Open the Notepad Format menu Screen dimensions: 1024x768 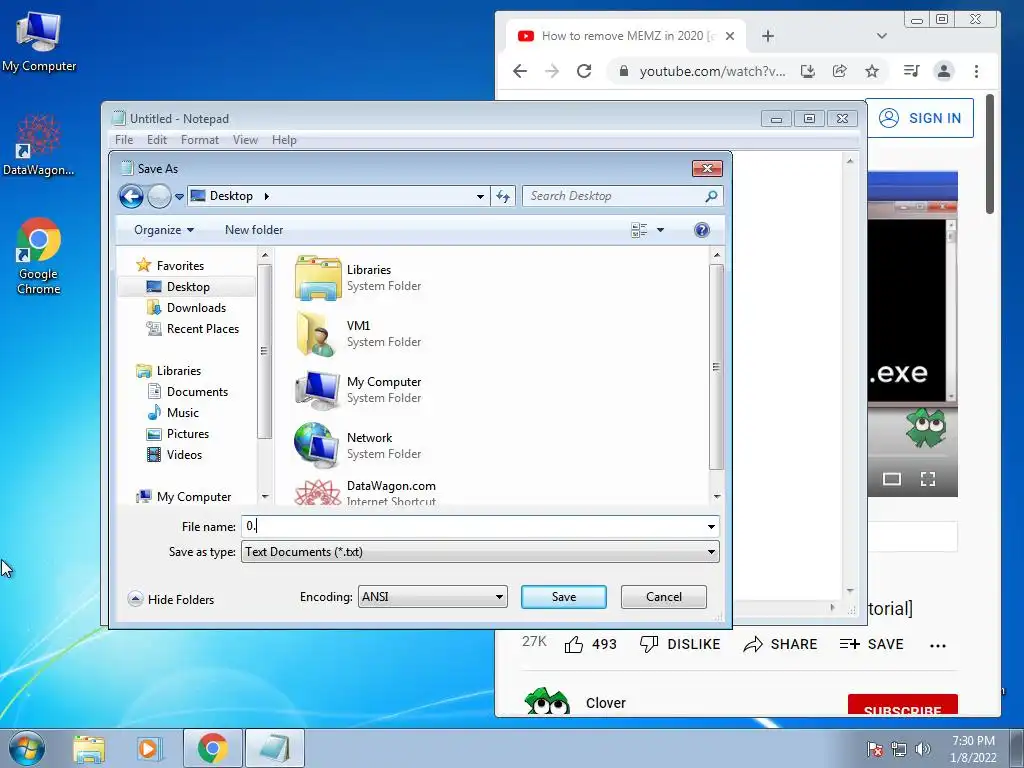[200, 140]
